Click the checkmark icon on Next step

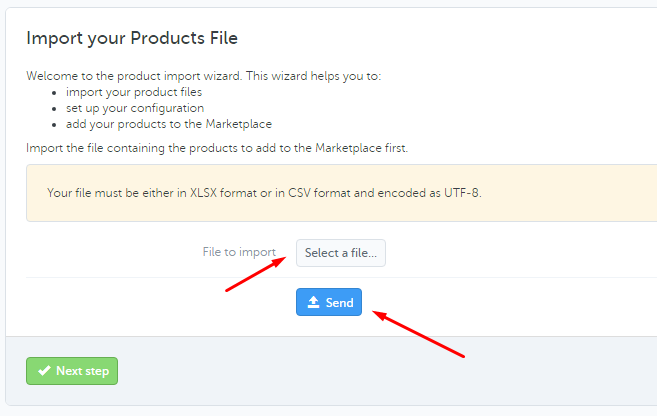[x=44, y=371]
